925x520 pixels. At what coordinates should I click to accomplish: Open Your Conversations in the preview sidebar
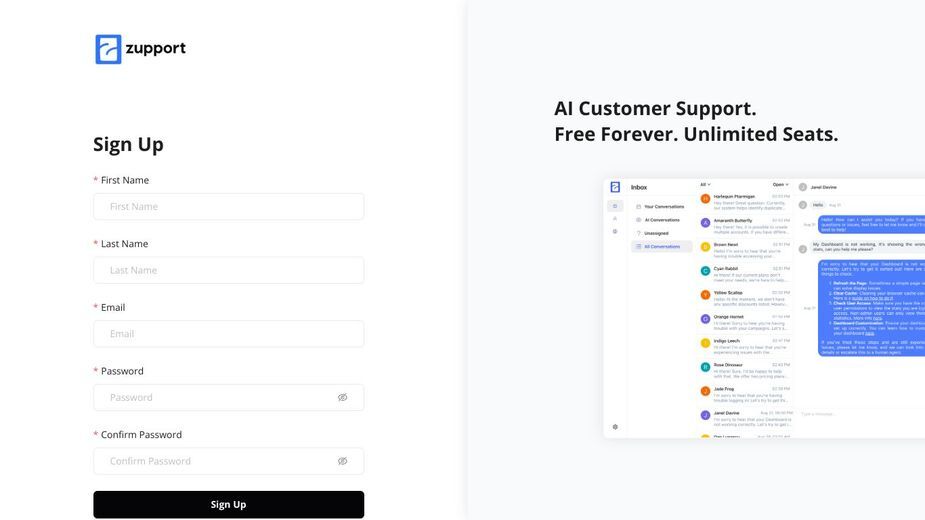pos(660,207)
